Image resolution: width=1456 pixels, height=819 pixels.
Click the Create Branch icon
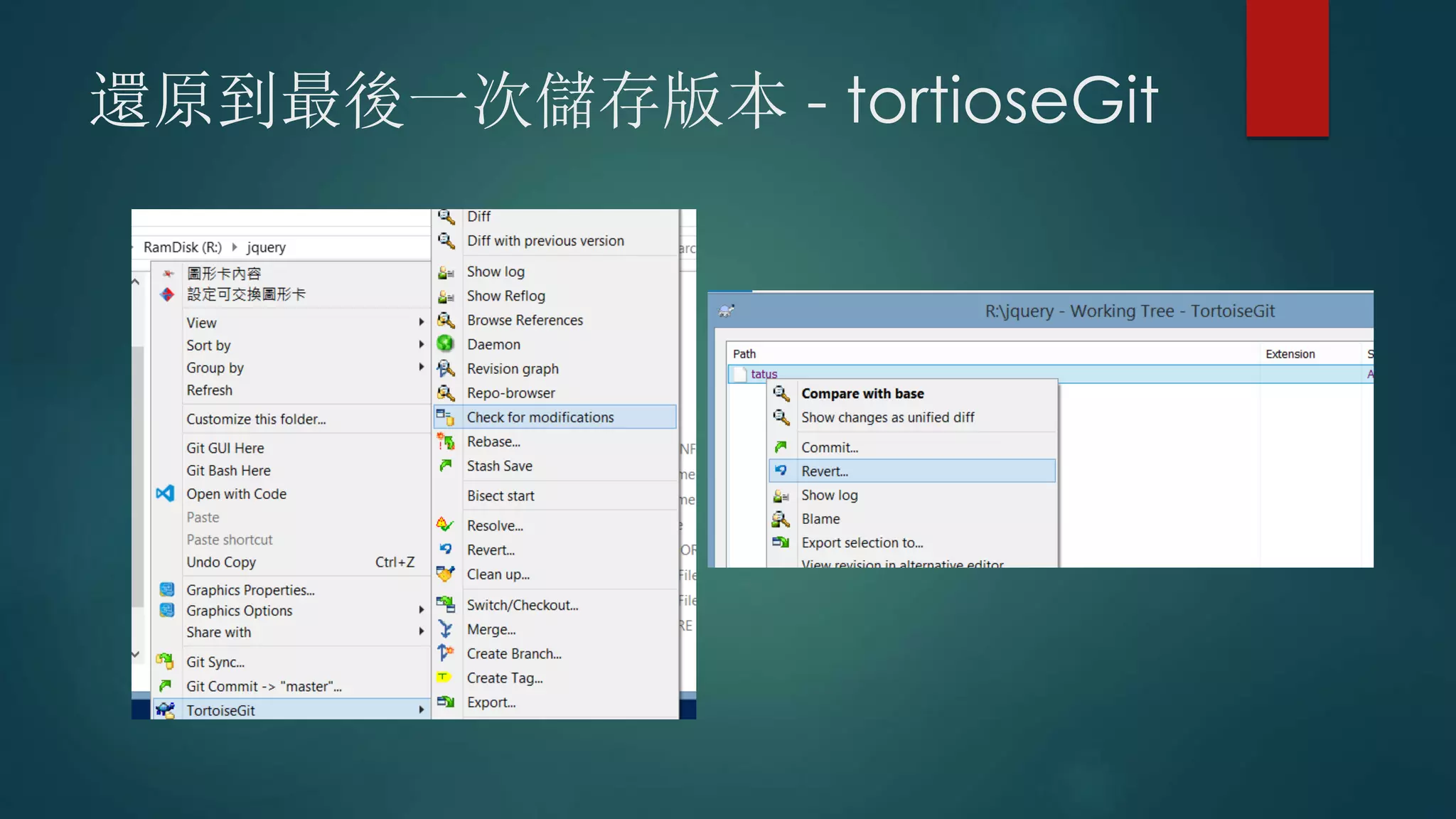coord(446,653)
